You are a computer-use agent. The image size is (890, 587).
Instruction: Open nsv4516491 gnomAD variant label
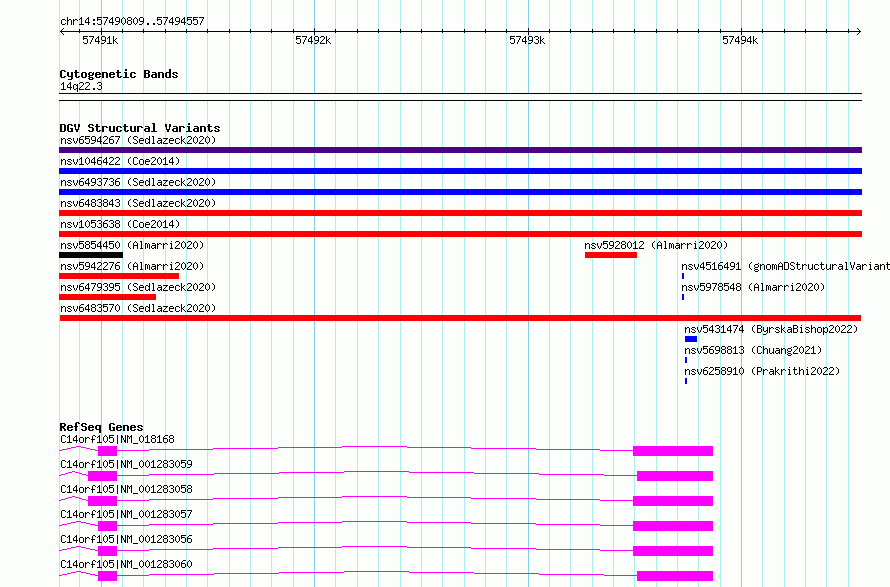pos(786,266)
